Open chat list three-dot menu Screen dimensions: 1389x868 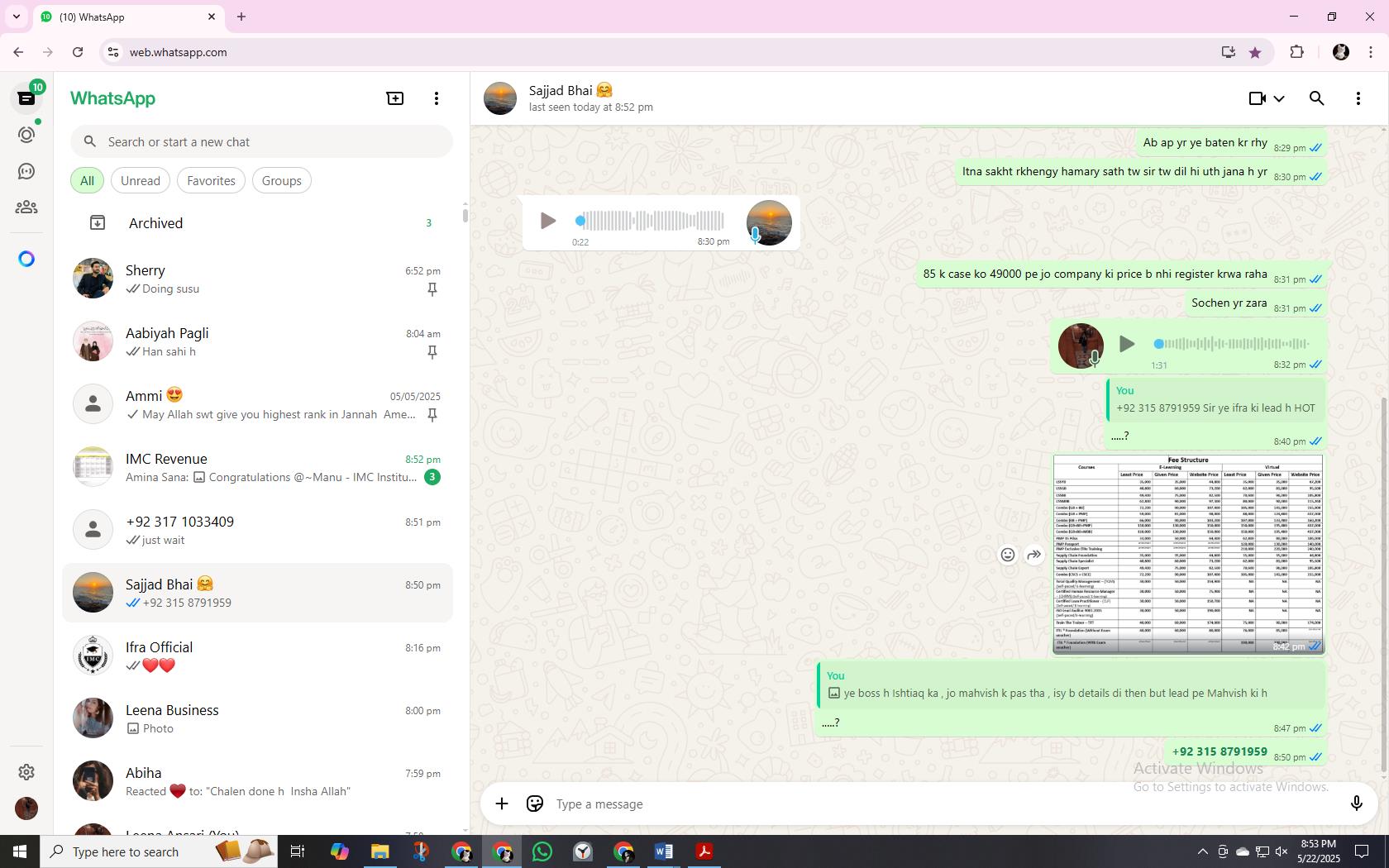(x=437, y=98)
